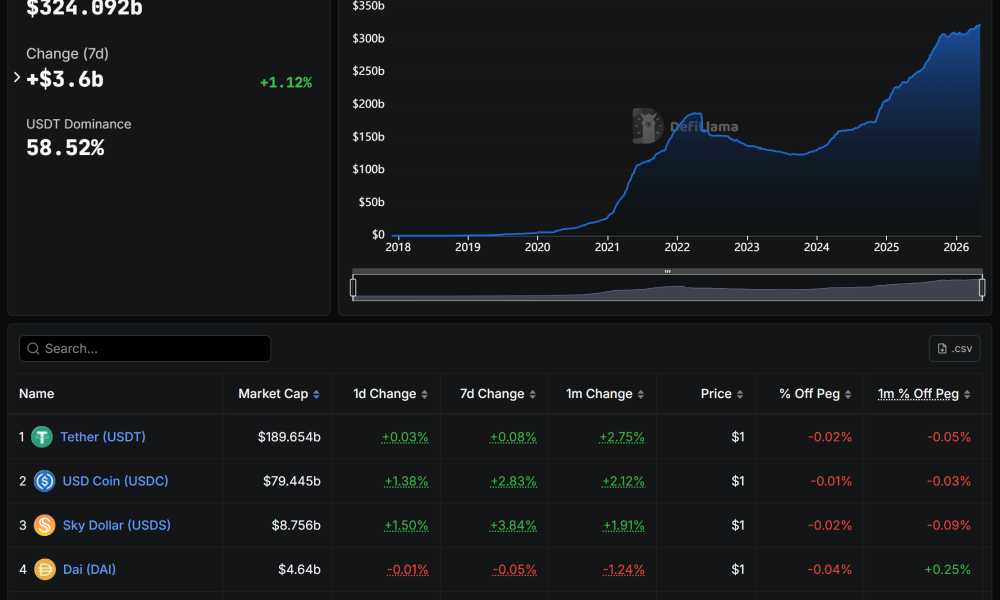
Task: Sort by 1m Change column arrows
Action: [641, 395]
